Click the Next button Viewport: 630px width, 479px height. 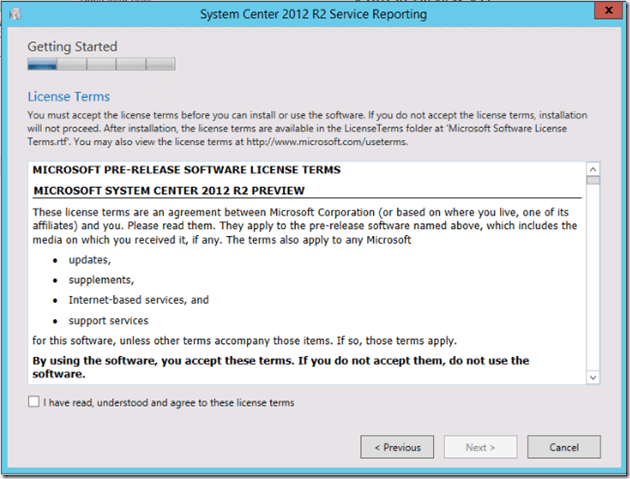point(480,447)
